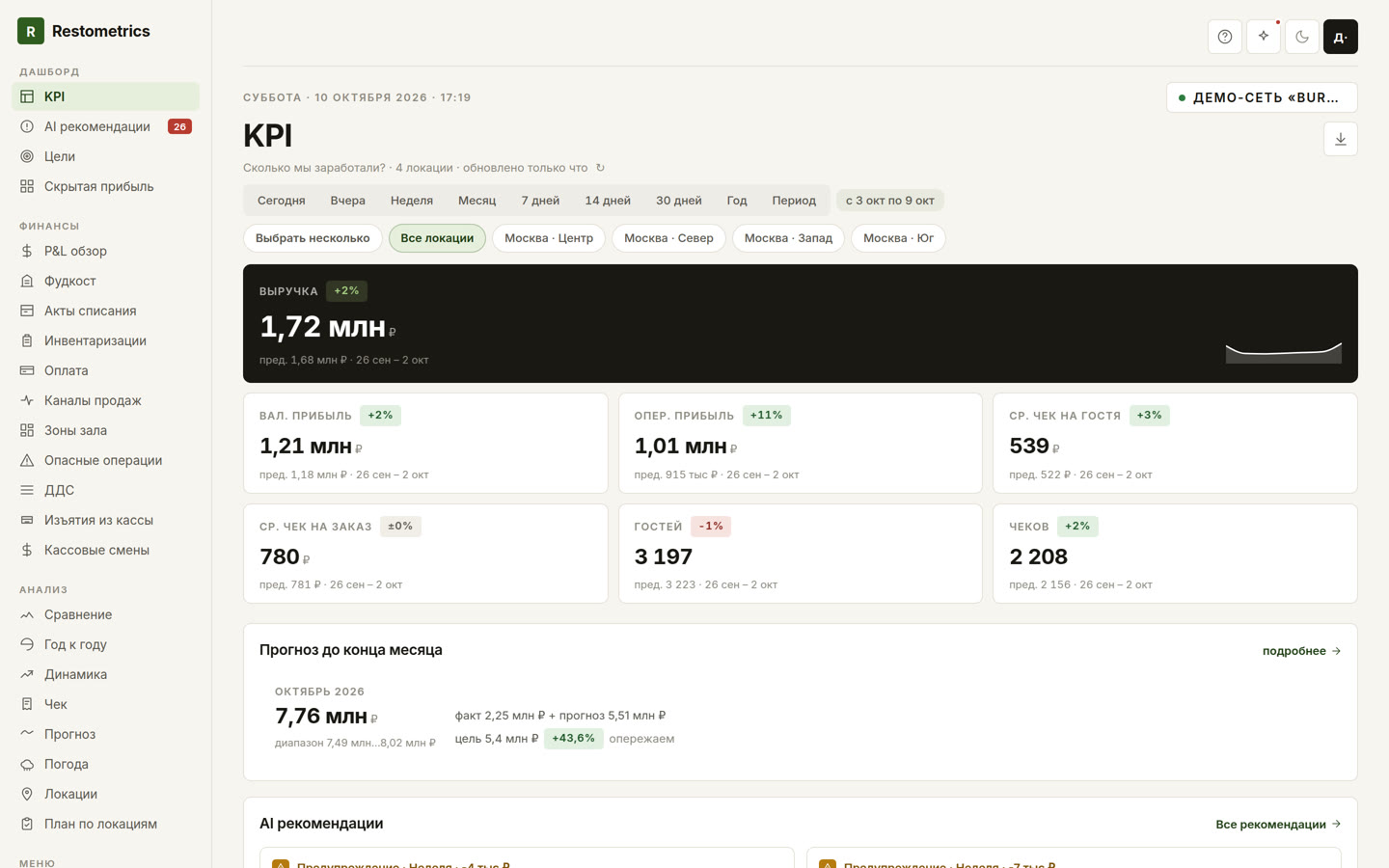Click the Погода cloud icon

pyautogui.click(x=27, y=764)
